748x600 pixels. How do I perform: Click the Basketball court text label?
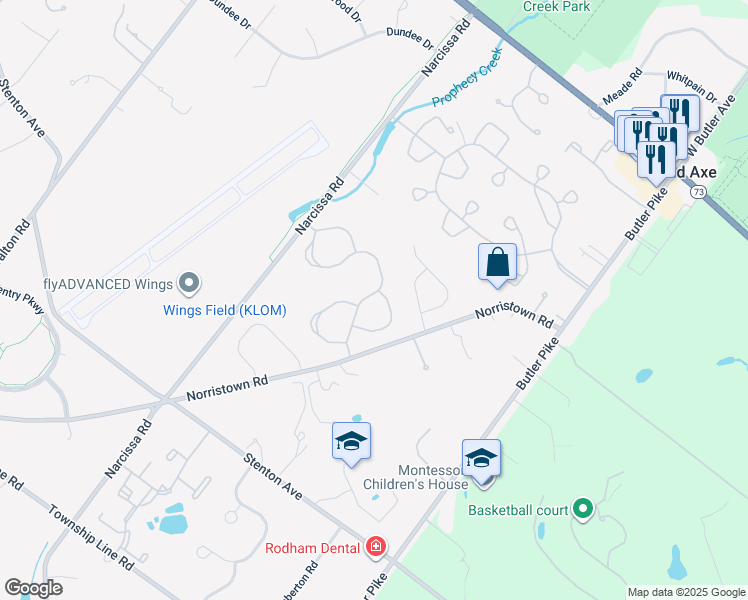pos(518,510)
